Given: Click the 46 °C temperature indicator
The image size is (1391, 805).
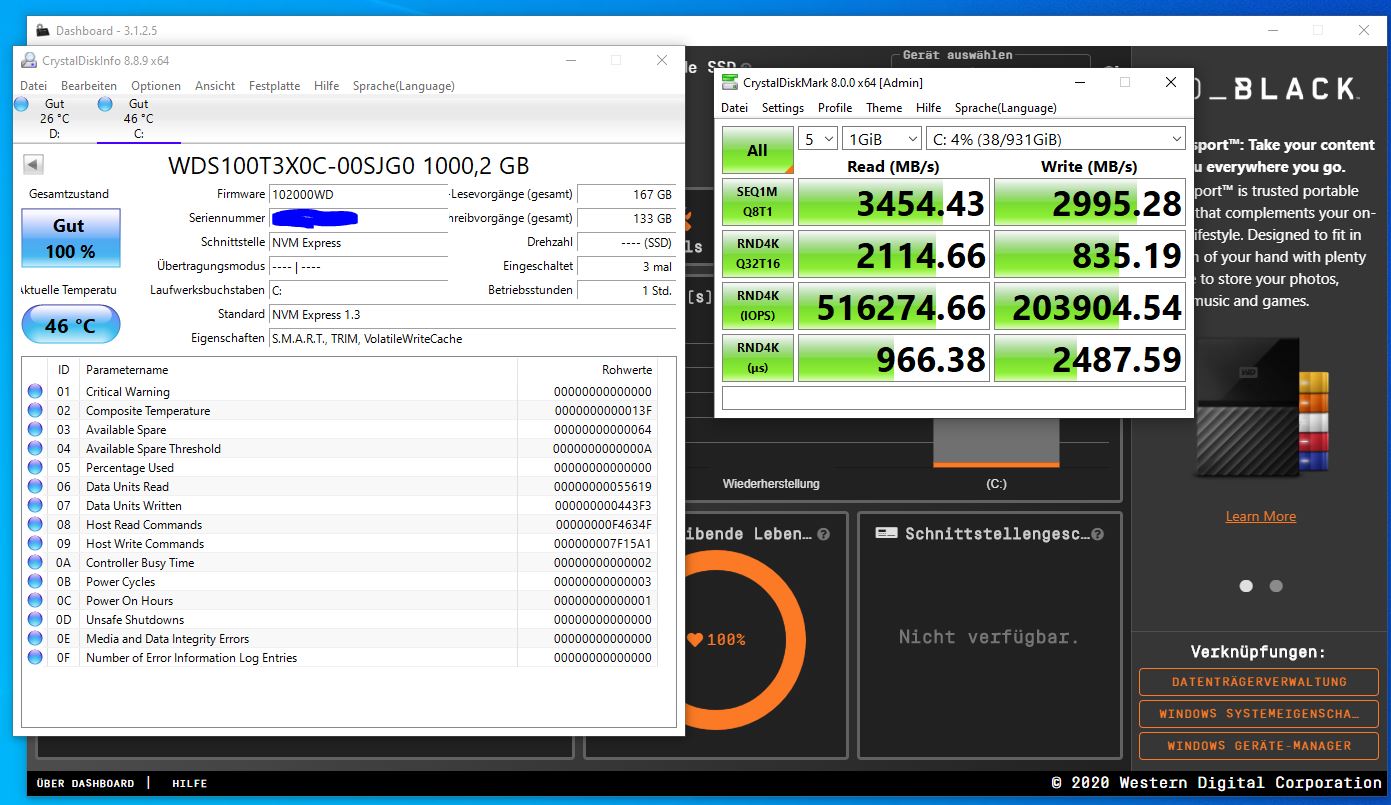Looking at the screenshot, I should tap(70, 324).
